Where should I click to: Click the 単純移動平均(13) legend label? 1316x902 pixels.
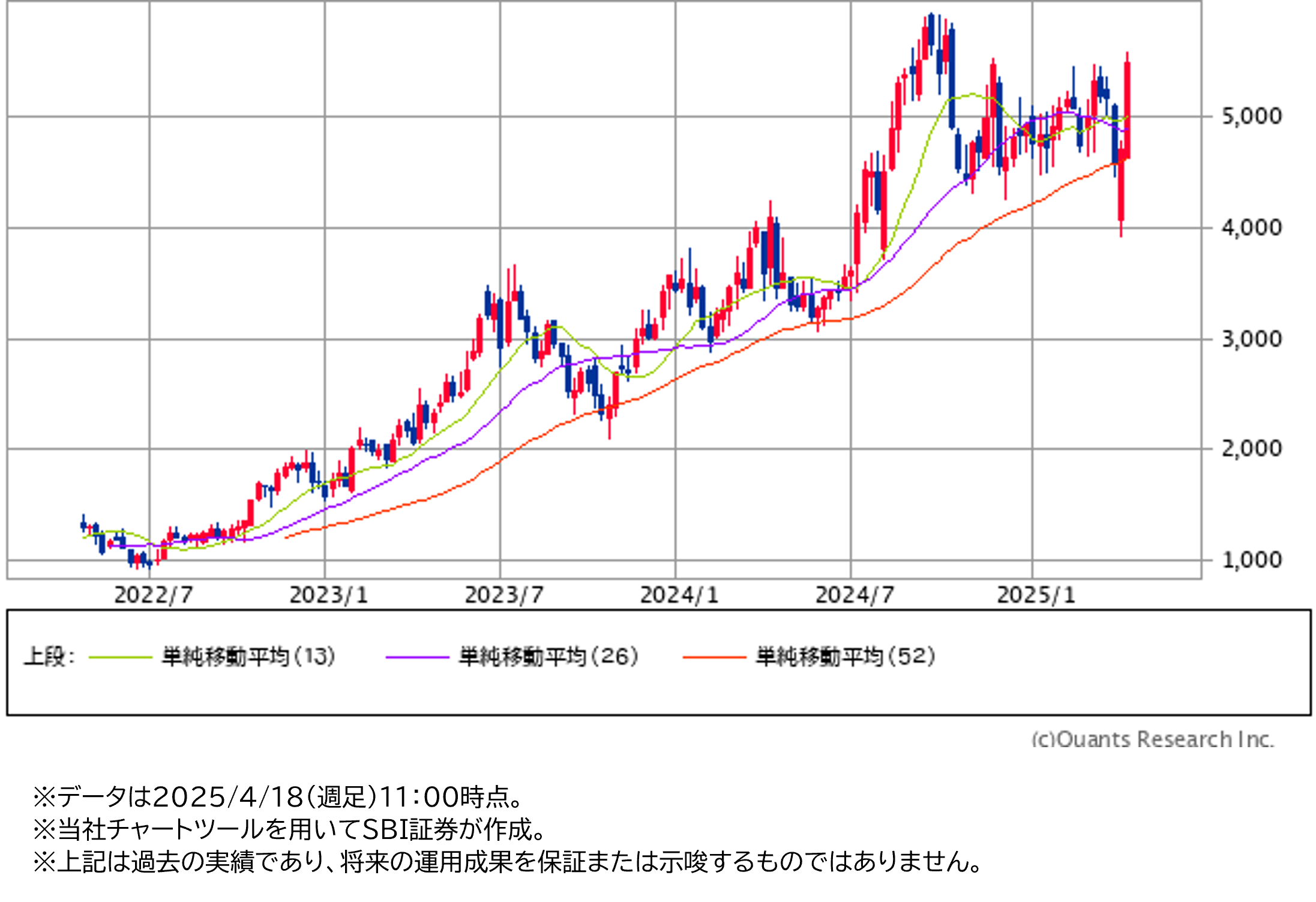coord(248,657)
